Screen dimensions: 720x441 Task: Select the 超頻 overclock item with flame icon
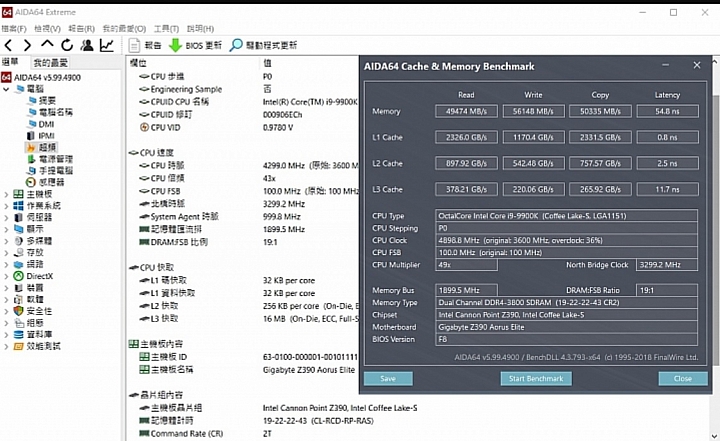[x=42, y=147]
